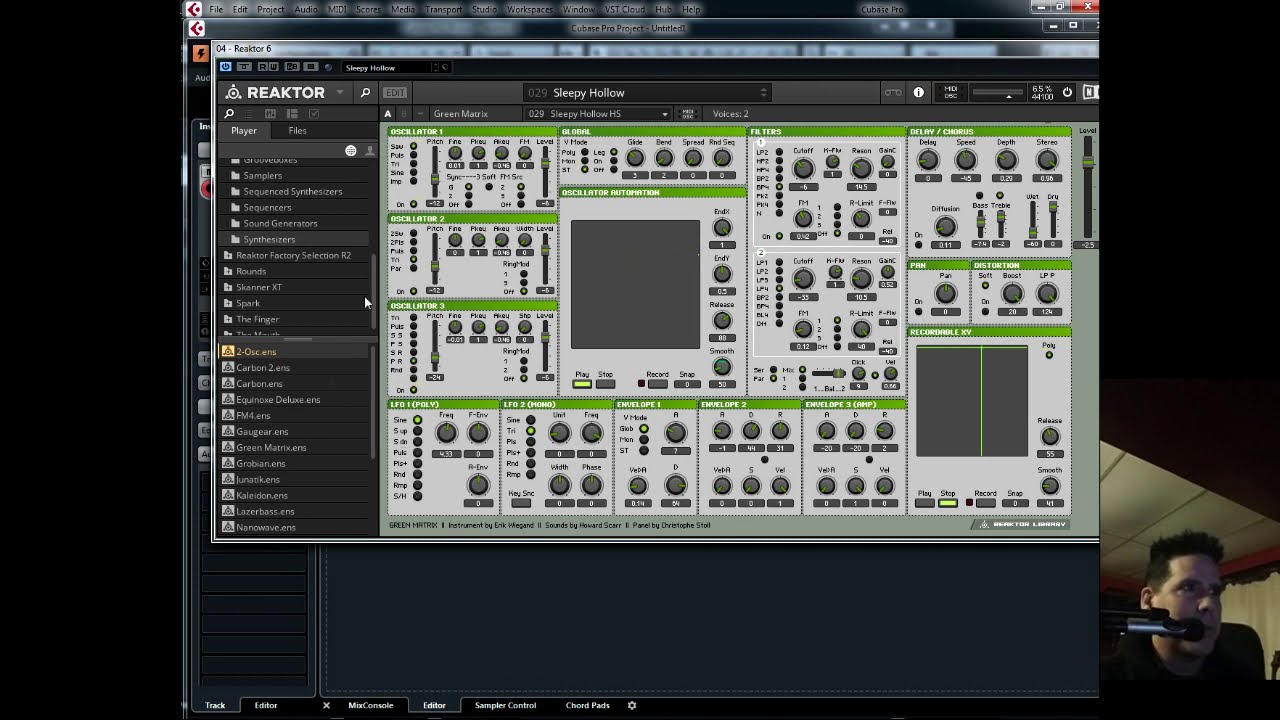
Task: Expand The Finger folder
Action: [257, 319]
